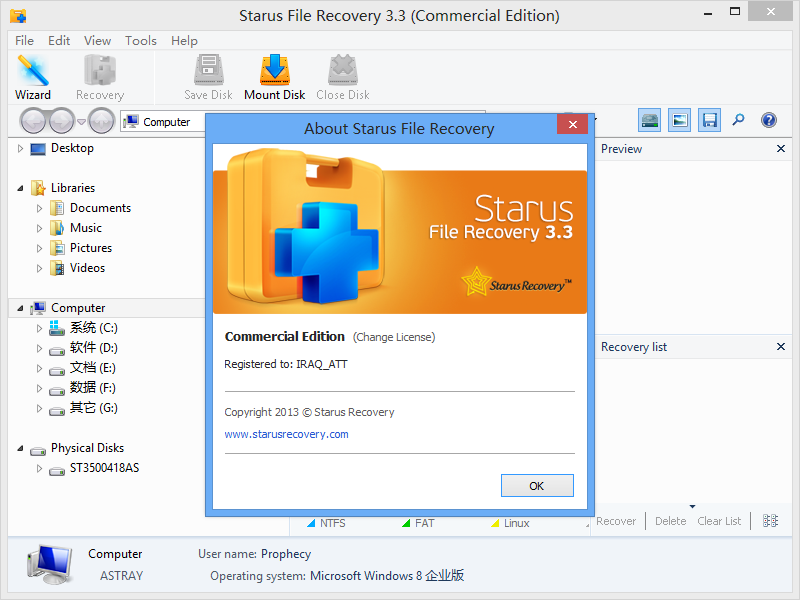Image resolution: width=800 pixels, height=600 pixels.
Task: Open the Tools menu
Action: [141, 41]
